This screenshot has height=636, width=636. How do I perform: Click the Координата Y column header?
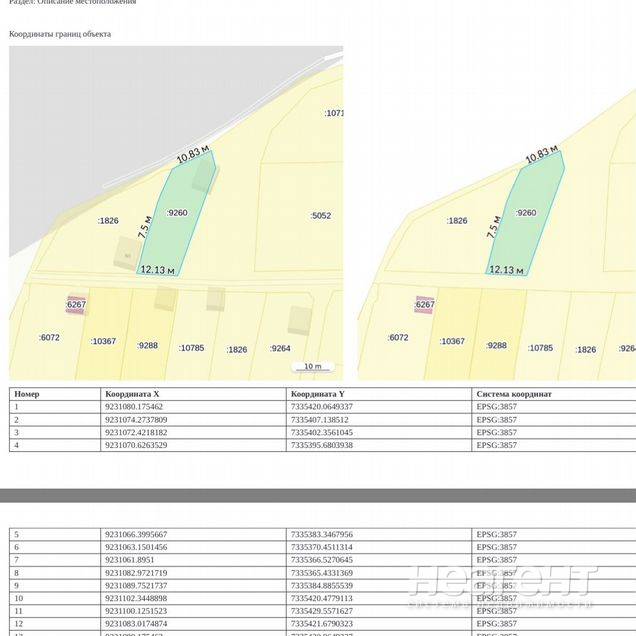(317, 394)
